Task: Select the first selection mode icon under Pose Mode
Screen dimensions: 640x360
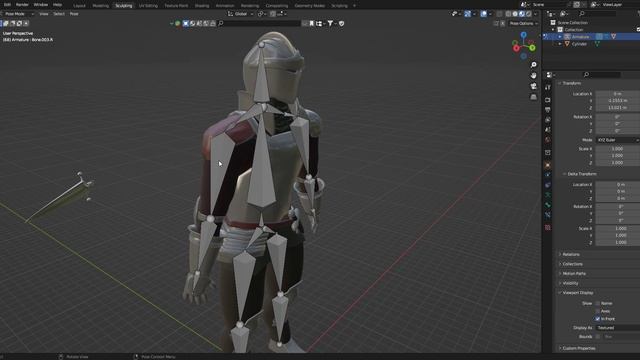Action: [6, 24]
